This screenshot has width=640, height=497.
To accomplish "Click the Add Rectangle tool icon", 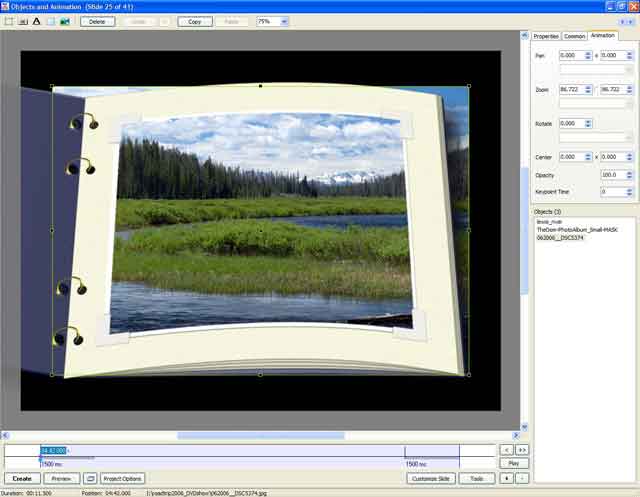I will tap(50, 21).
